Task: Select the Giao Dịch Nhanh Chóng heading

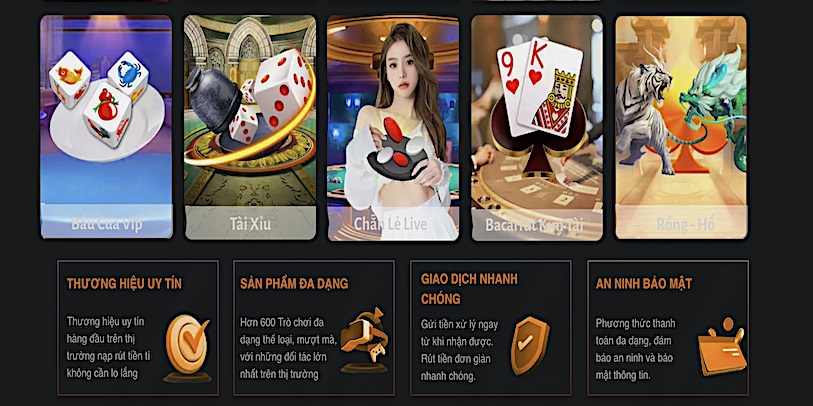Action: [x=469, y=289]
